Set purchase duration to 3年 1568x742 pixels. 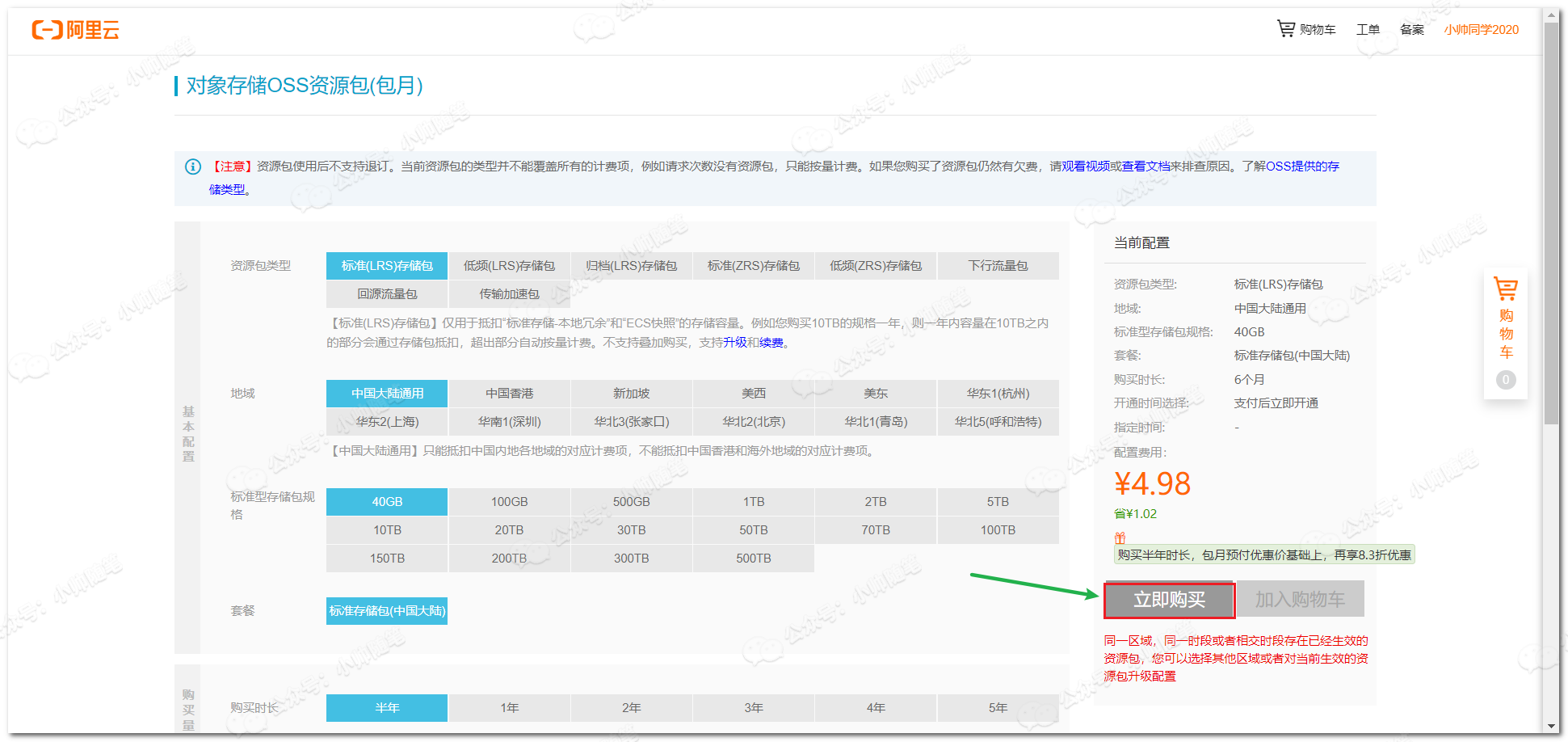click(754, 708)
